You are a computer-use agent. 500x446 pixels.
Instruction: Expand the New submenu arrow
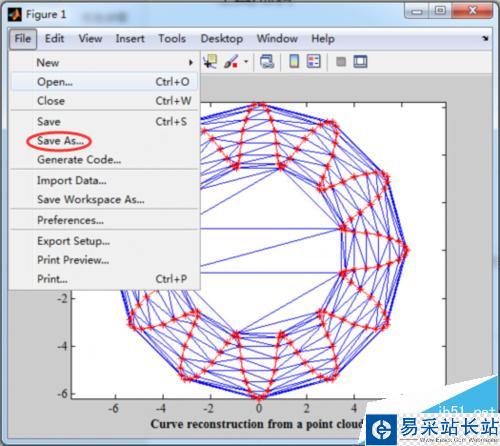click(191, 62)
